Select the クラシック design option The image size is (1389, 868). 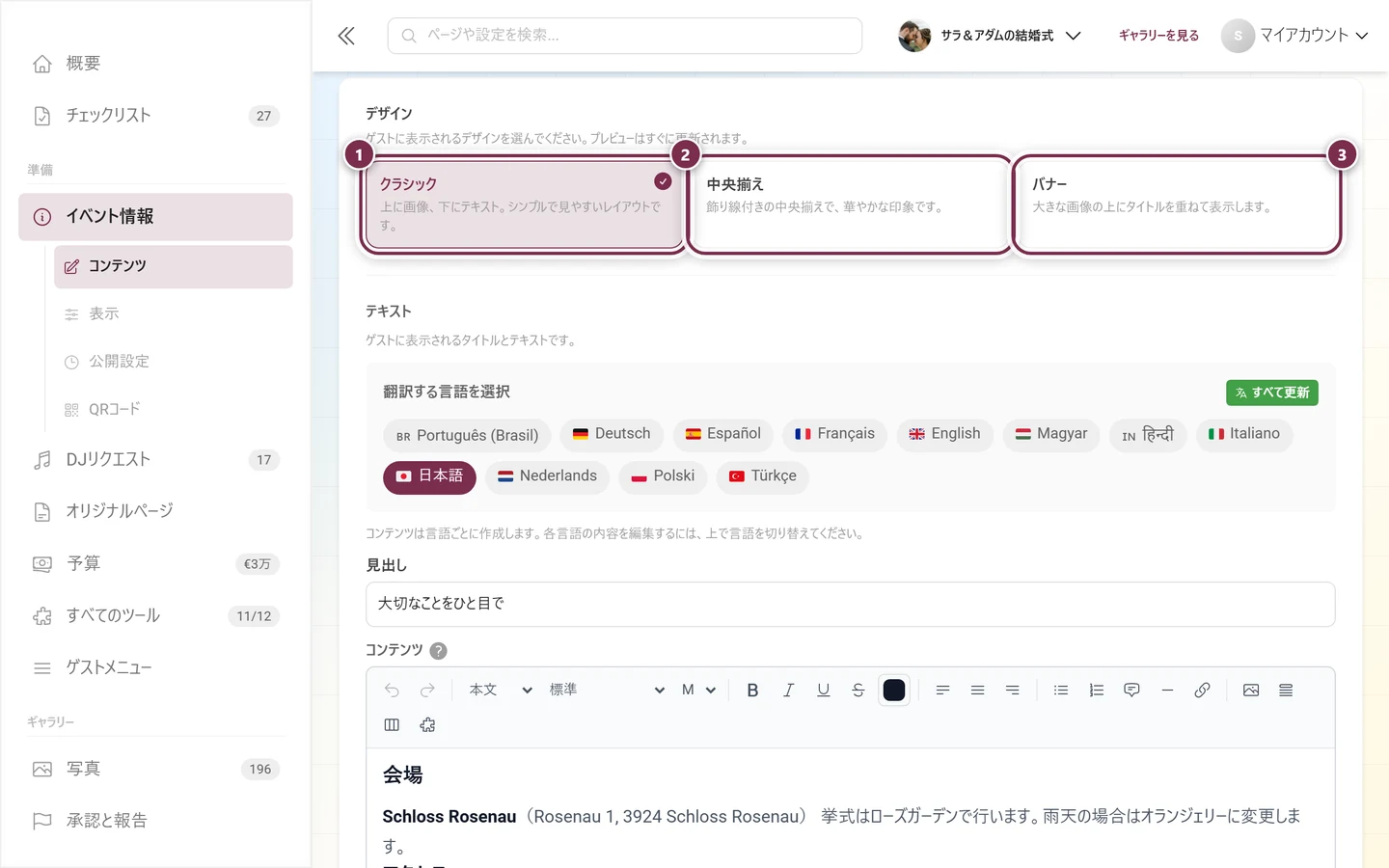523,204
